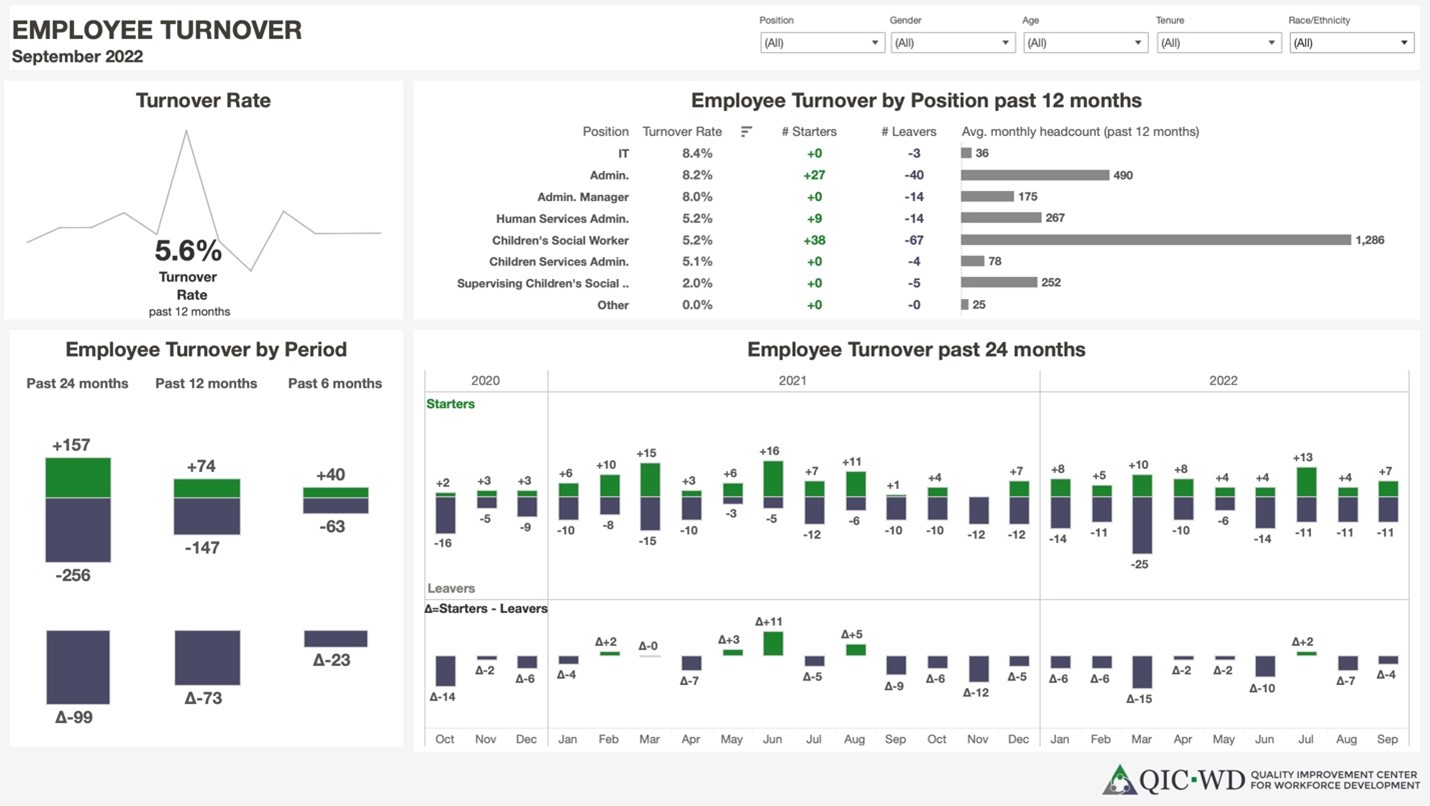The width and height of the screenshot is (1430, 806).
Task: Click the Past 24 months column header
Action: coord(77,383)
